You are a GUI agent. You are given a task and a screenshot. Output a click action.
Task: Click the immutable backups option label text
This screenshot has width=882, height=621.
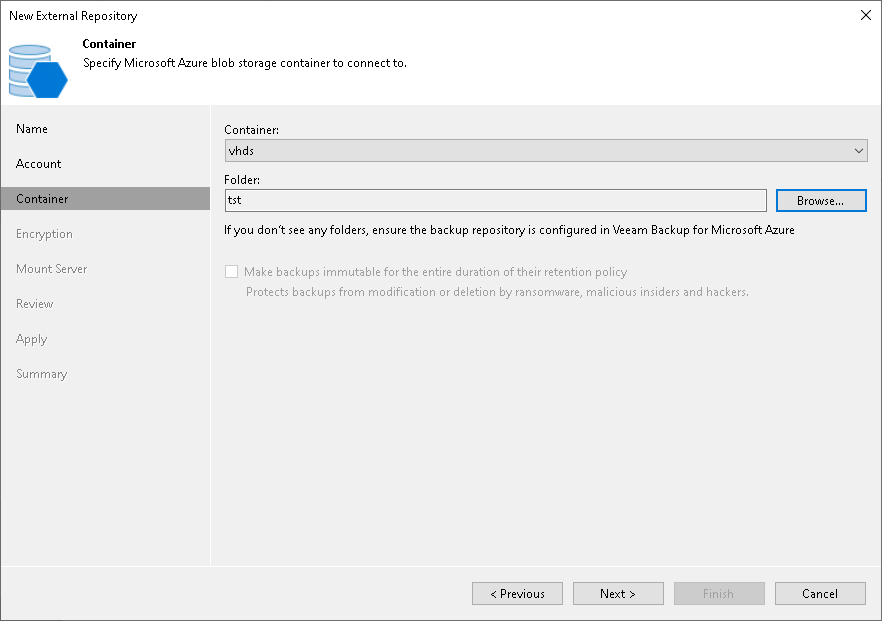(435, 272)
